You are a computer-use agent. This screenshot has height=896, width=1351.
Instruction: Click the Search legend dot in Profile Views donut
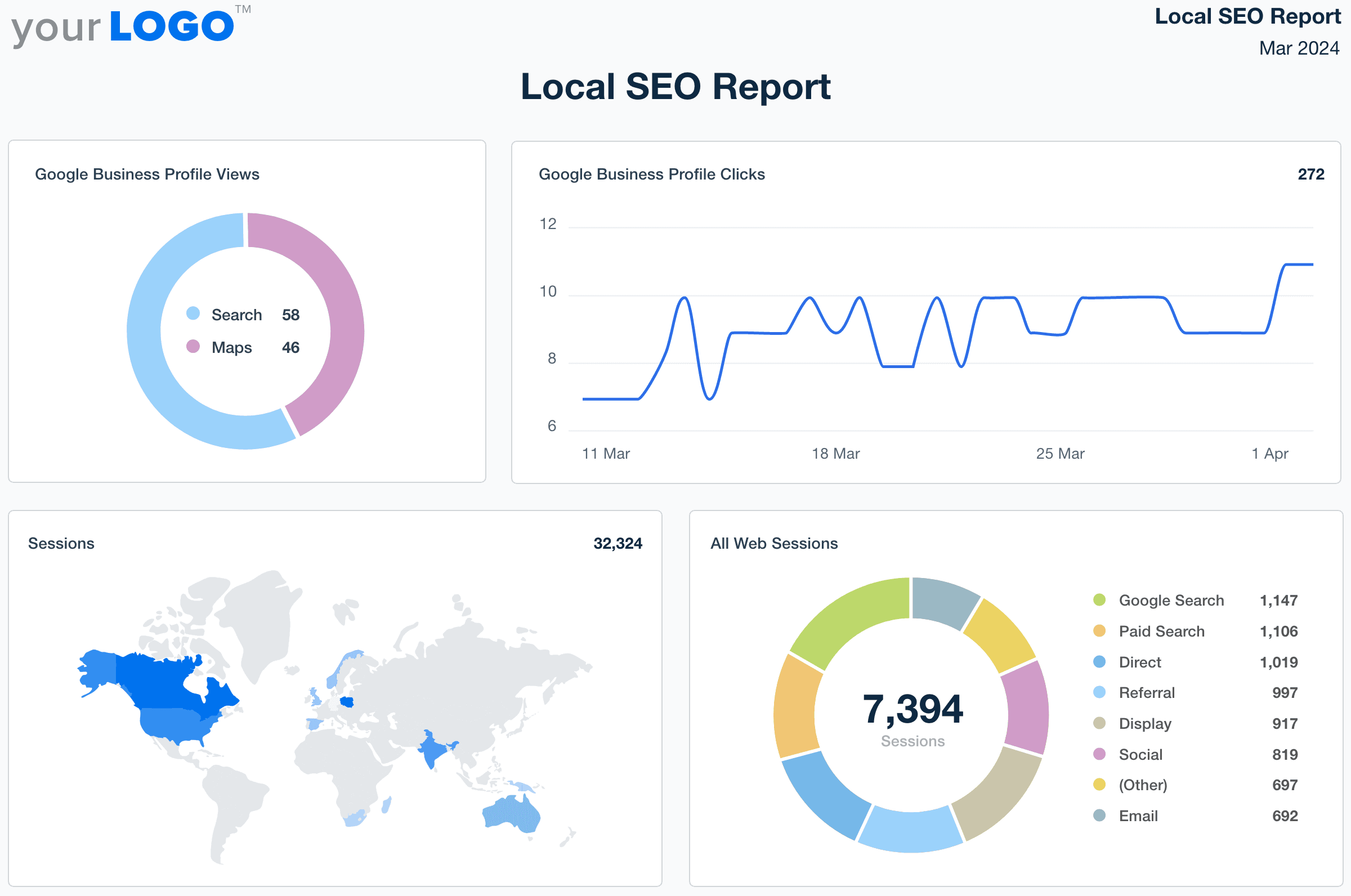point(194,313)
